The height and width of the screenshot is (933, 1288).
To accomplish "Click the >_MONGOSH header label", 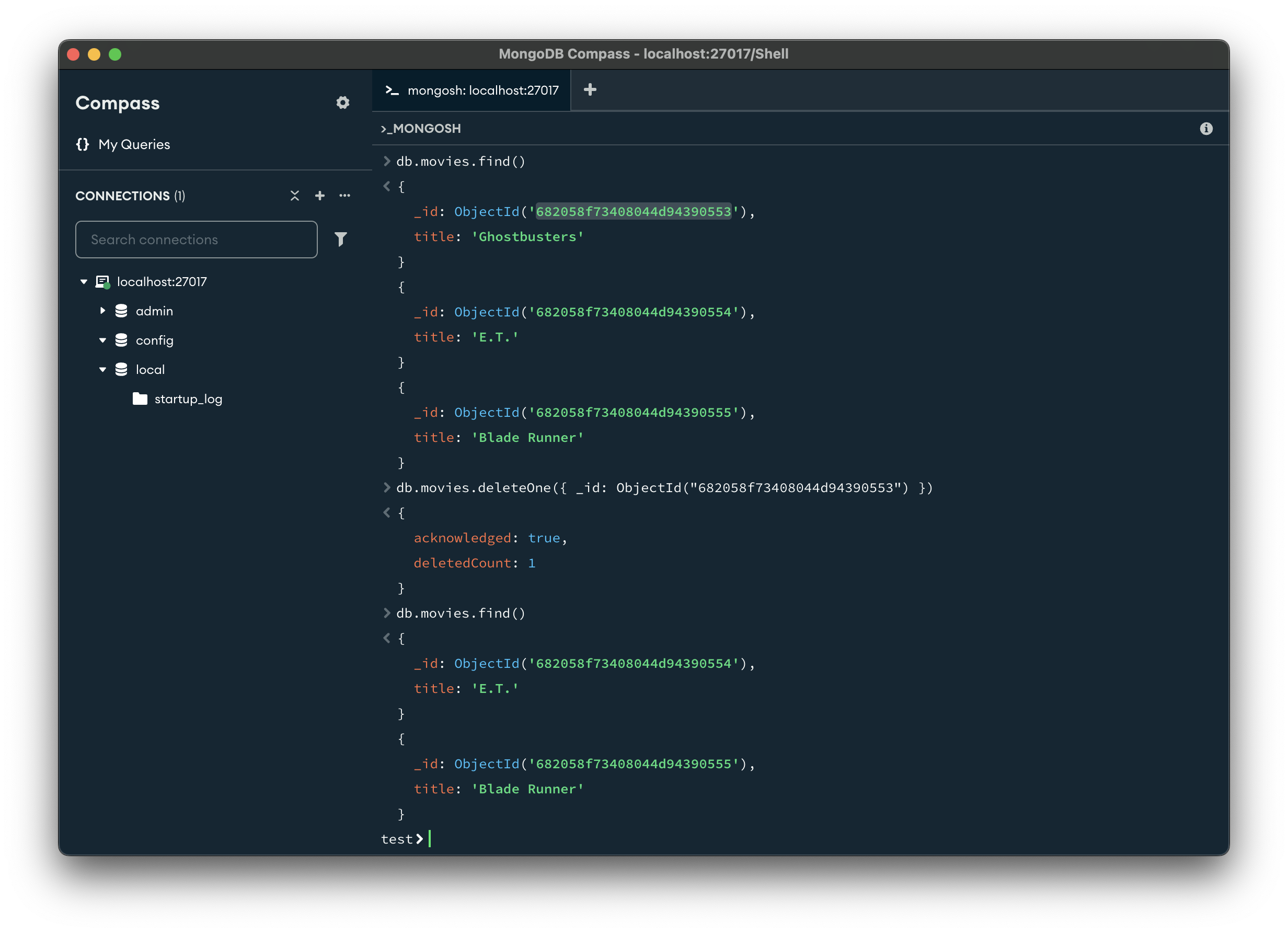I will click(x=421, y=129).
